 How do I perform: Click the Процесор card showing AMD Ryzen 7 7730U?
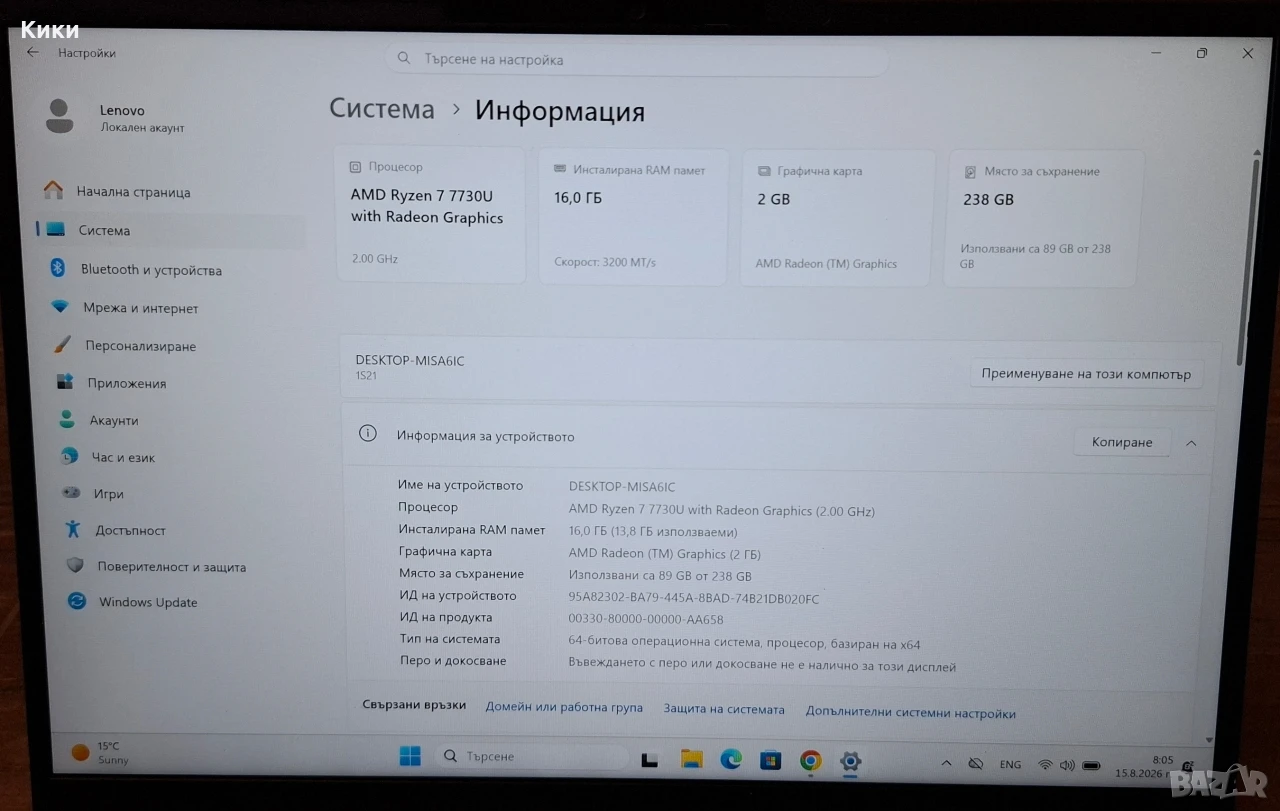[430, 214]
